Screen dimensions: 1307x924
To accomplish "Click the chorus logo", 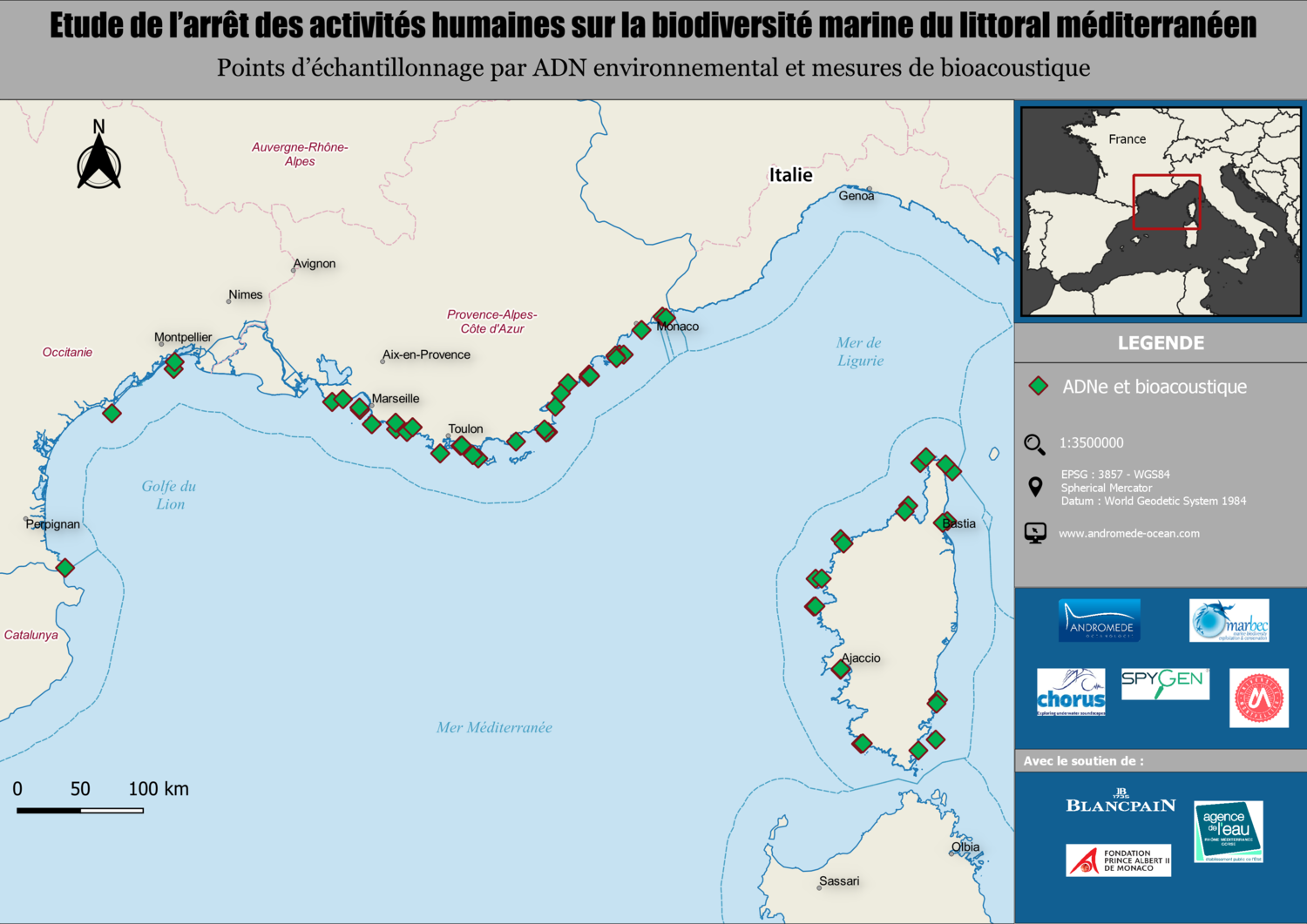I will coord(1071,692).
